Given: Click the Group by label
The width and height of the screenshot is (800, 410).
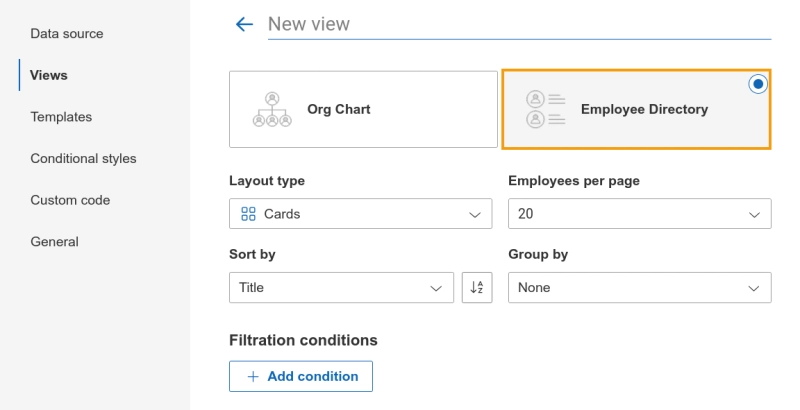Looking at the screenshot, I should 538,254.
